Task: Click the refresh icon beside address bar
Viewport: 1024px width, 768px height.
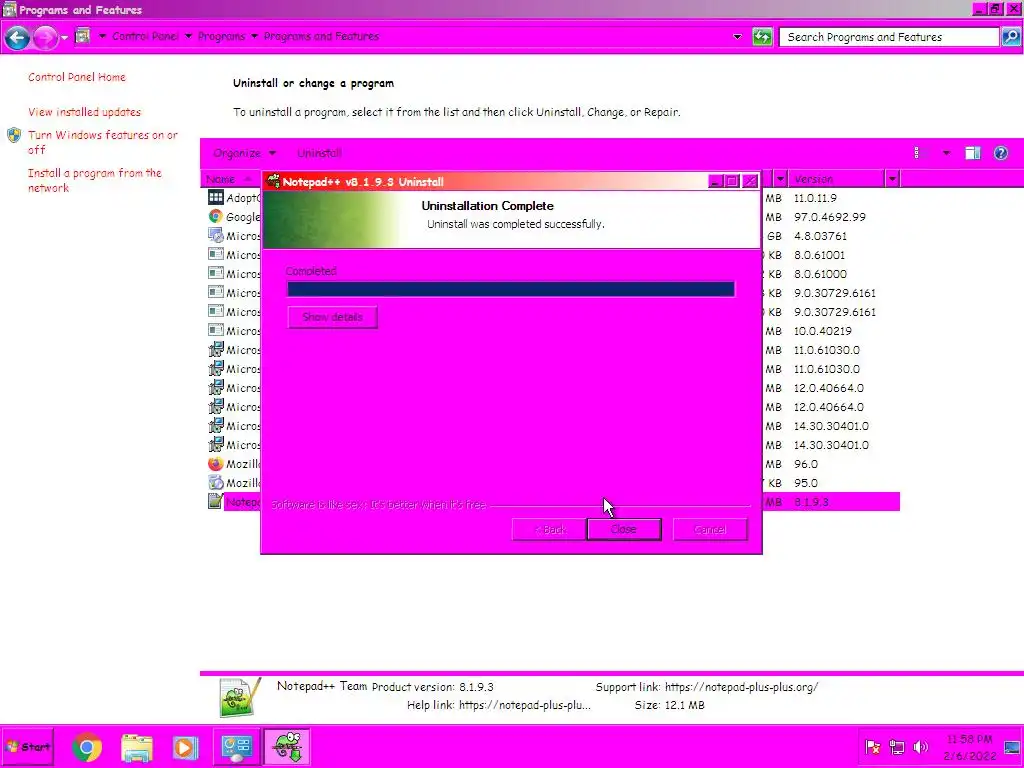Action: [761, 37]
